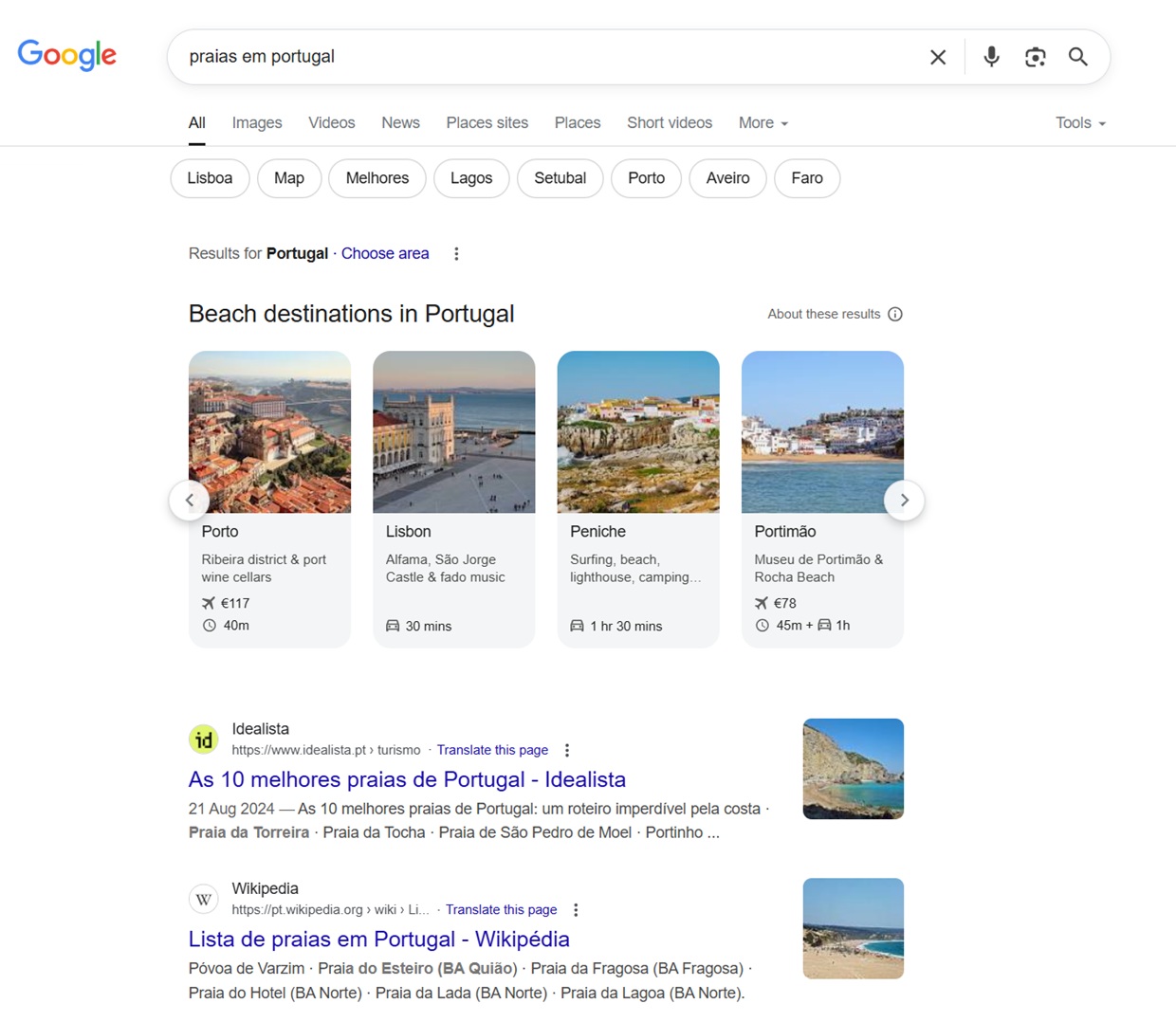Click the magnifying glass search button
This screenshot has height=1022, width=1176.
pos(1077,57)
